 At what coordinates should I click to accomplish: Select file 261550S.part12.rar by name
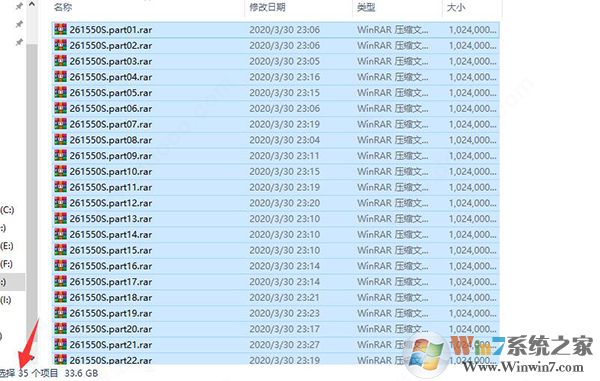click(x=111, y=203)
